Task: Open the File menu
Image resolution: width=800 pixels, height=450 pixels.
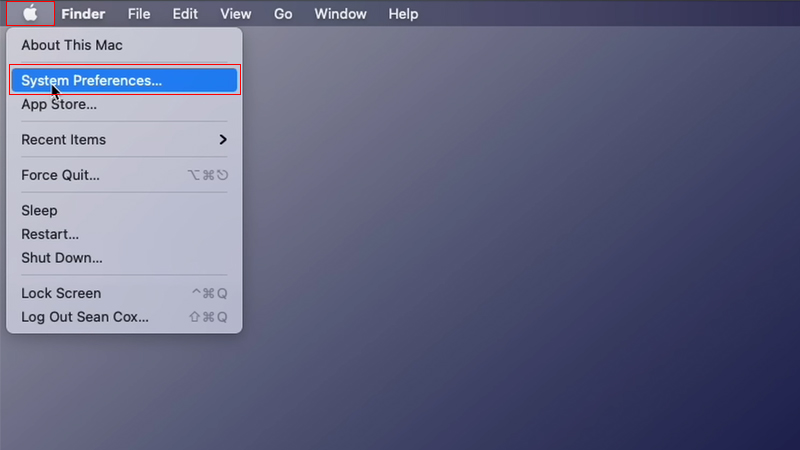Action: click(x=139, y=14)
